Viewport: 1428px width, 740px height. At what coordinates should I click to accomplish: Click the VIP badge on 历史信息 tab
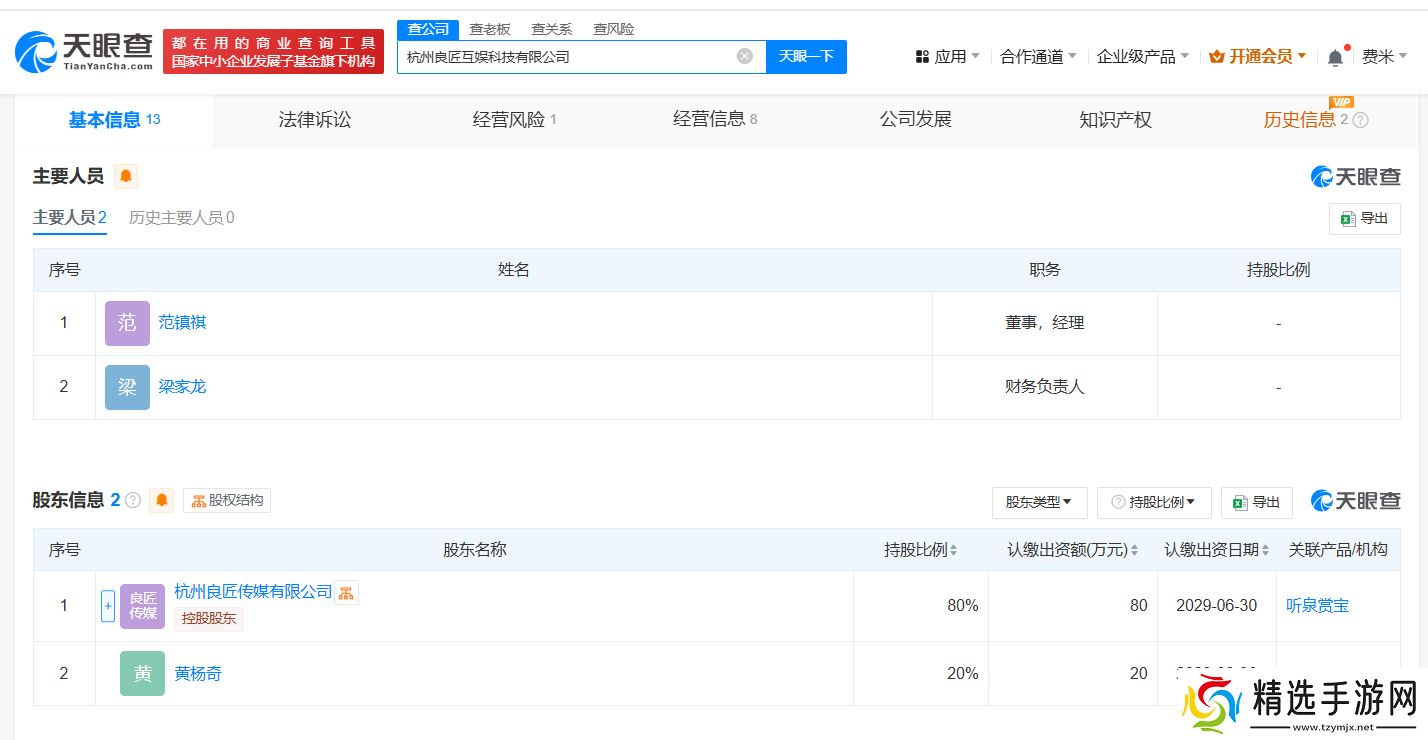click(1341, 101)
